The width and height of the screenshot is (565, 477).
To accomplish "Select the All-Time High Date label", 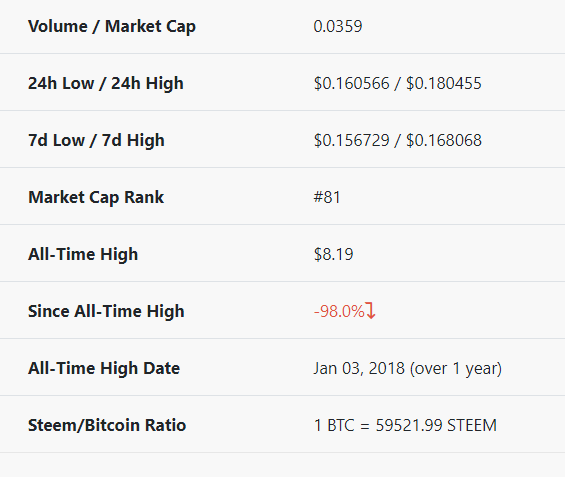I will (x=104, y=368).
